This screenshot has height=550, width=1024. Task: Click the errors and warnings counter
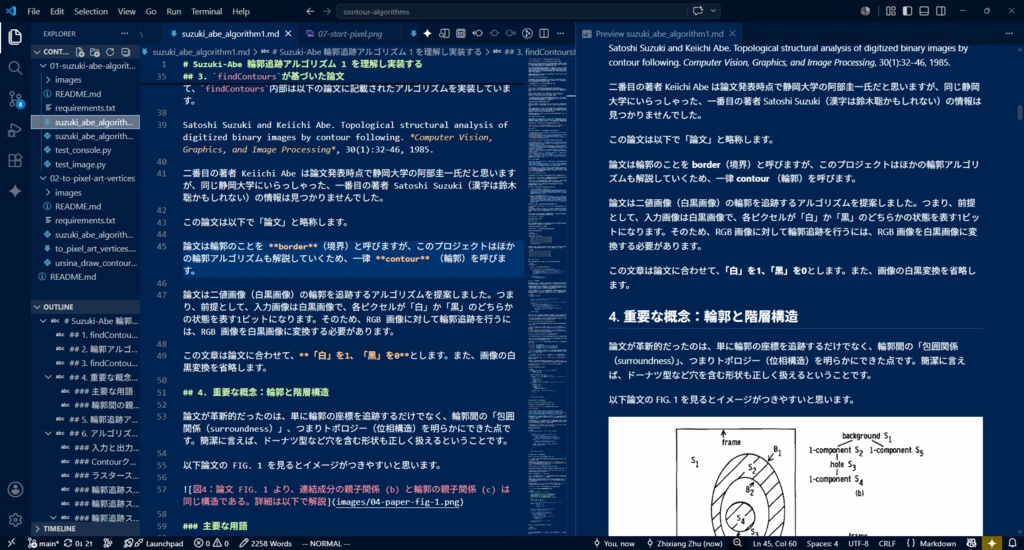212,543
